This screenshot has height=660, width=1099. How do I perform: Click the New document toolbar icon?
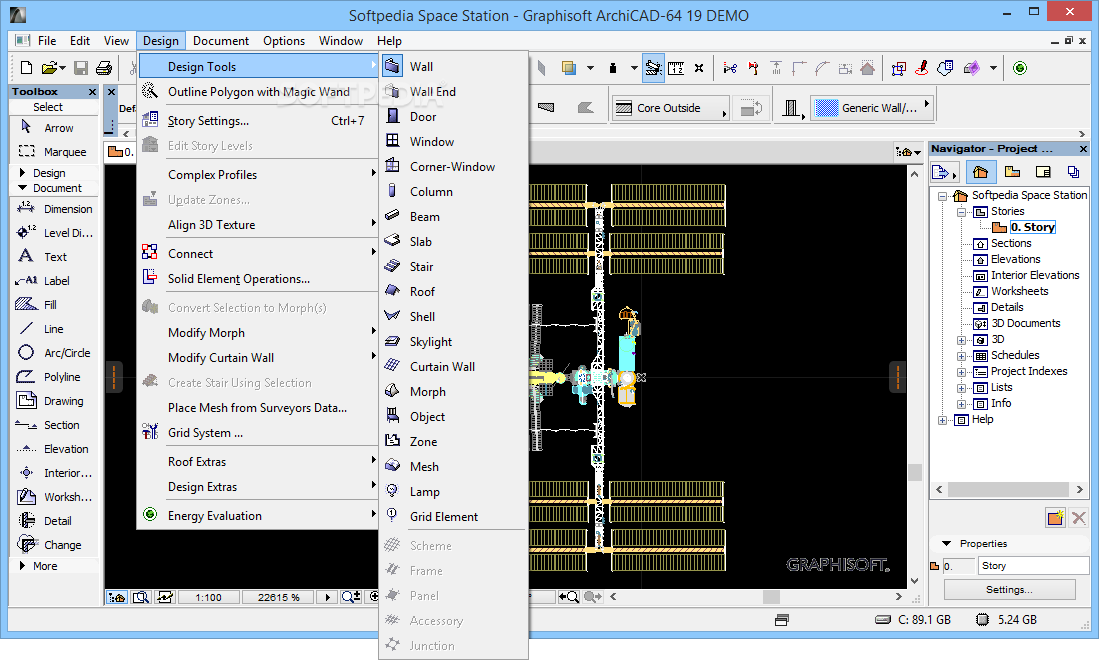[27, 68]
